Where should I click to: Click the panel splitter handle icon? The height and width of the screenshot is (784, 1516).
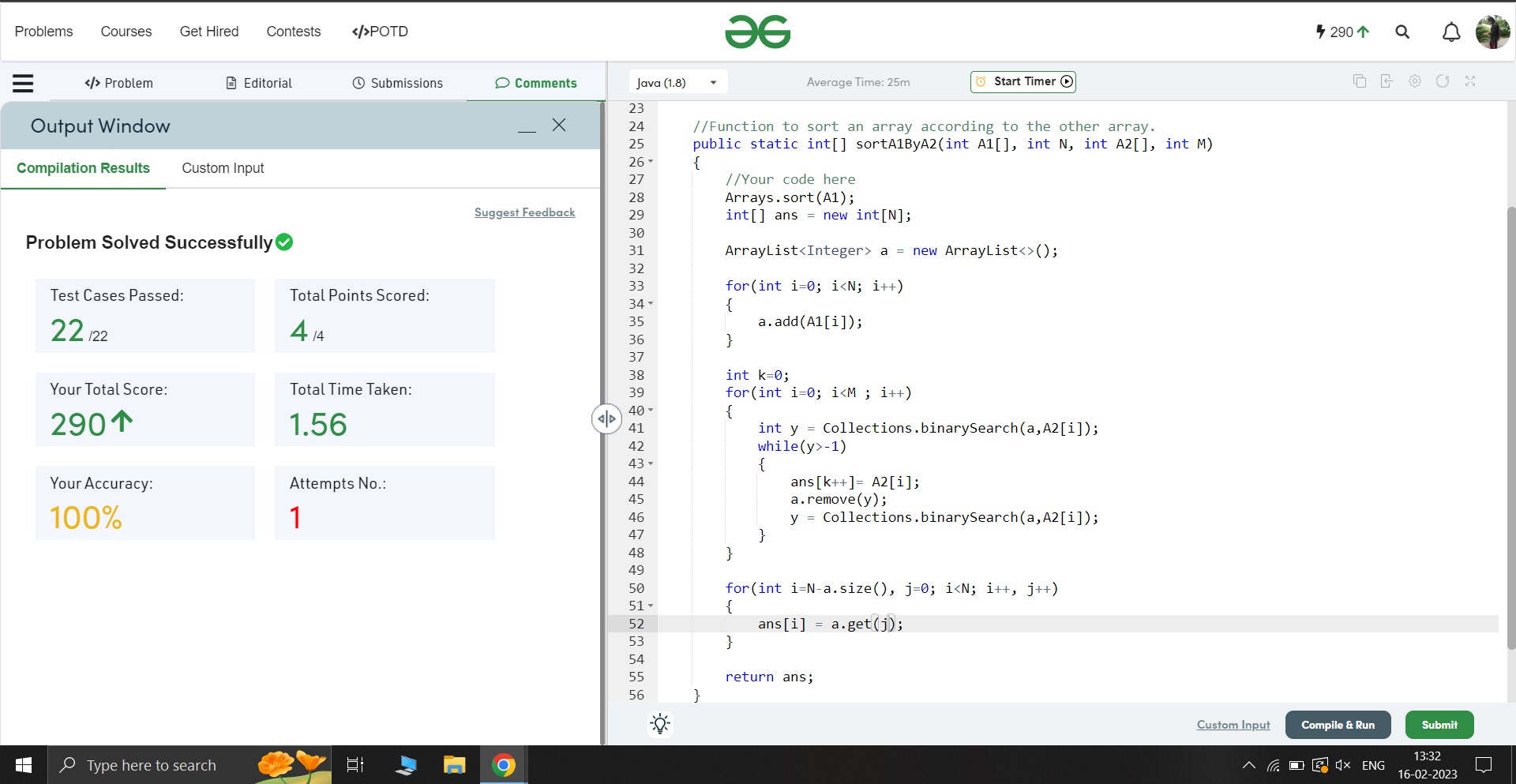pos(606,418)
